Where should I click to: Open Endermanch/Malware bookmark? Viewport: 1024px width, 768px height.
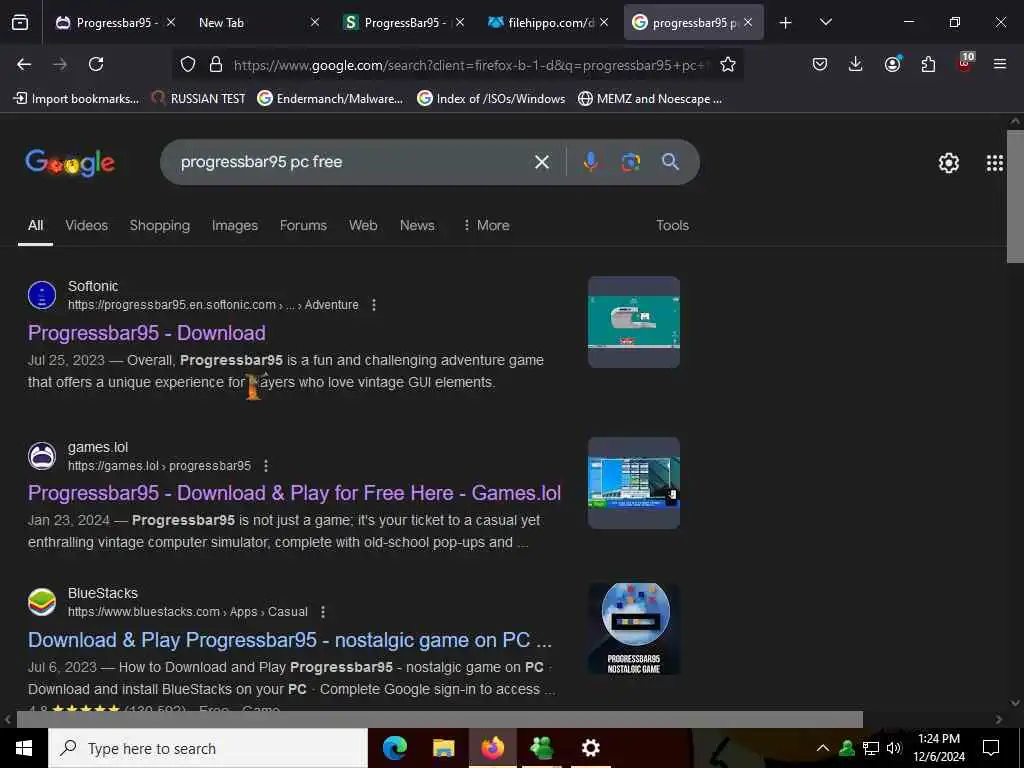pos(330,99)
